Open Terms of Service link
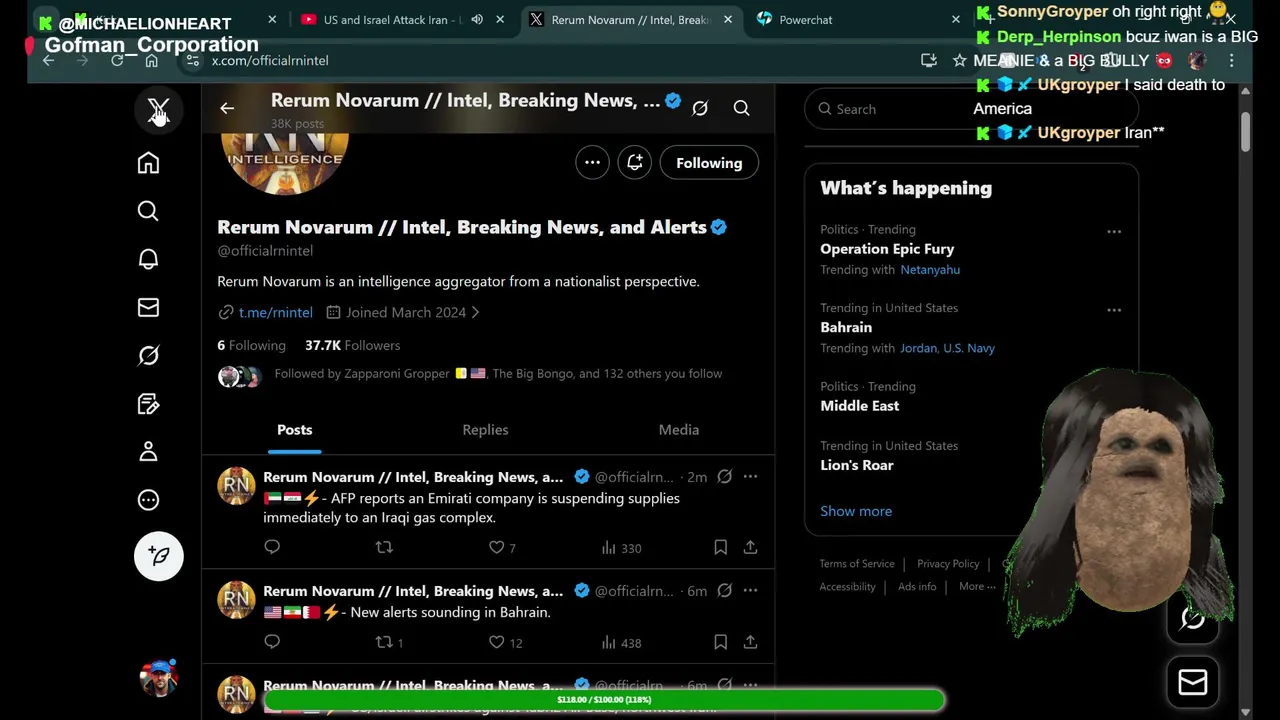 click(x=857, y=564)
